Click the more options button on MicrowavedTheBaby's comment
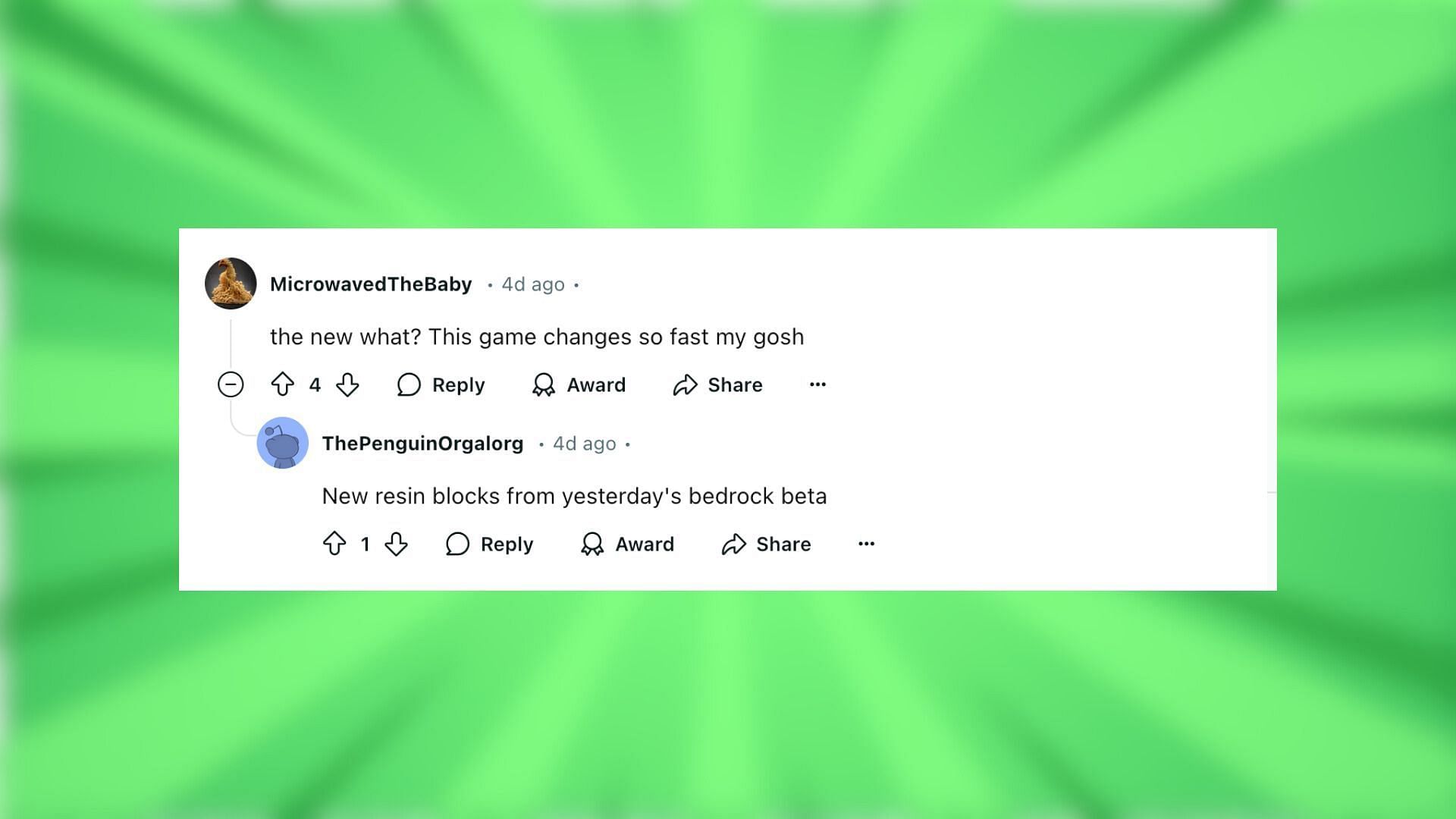1456x819 pixels. [x=818, y=384]
